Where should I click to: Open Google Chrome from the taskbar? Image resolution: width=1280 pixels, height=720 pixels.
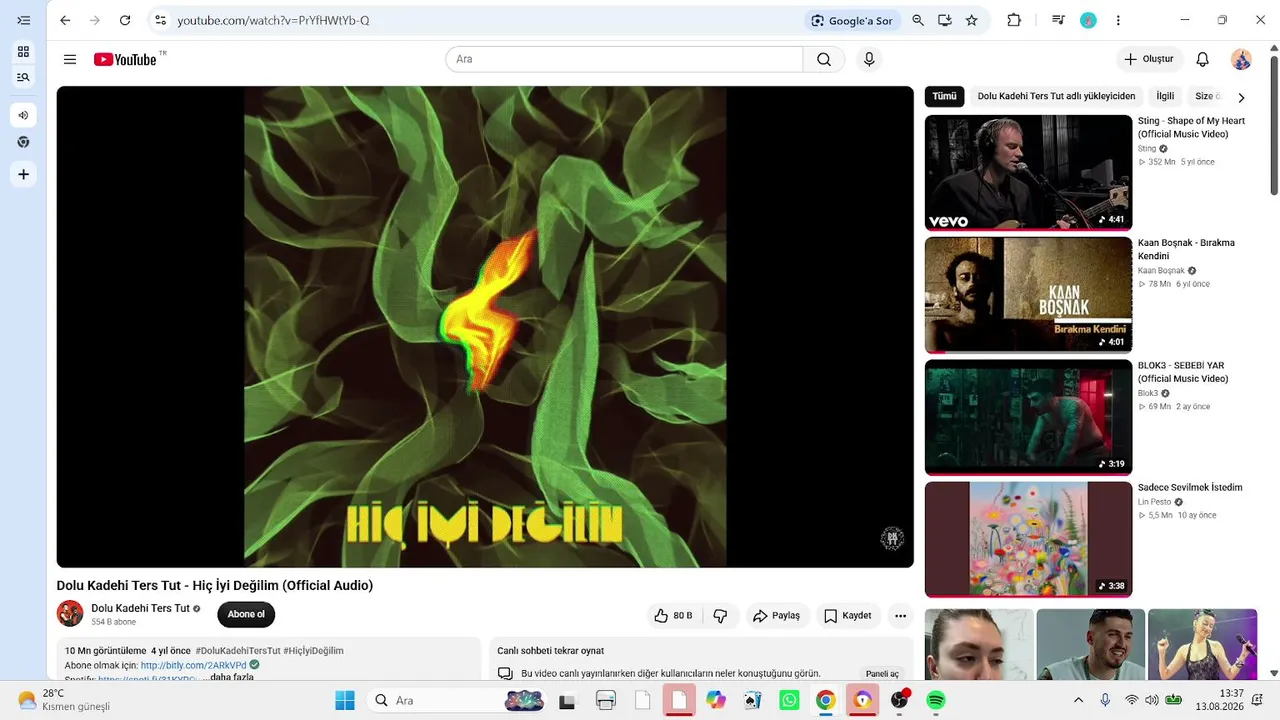click(825, 700)
